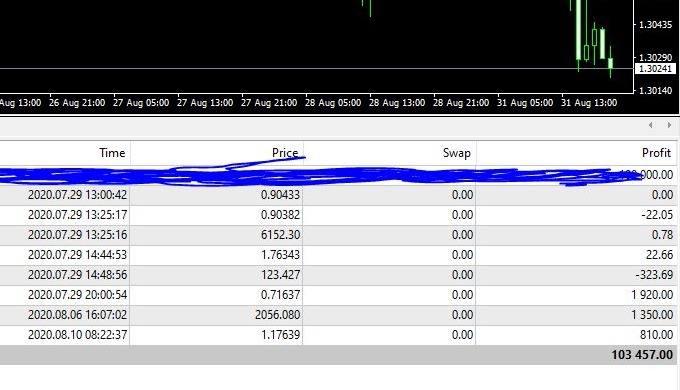Select the row with profit -323.69

[338, 275]
